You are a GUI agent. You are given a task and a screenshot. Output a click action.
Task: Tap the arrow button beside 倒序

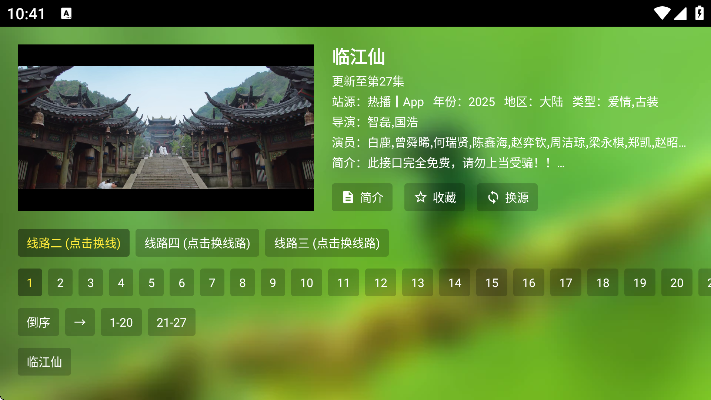pos(79,322)
